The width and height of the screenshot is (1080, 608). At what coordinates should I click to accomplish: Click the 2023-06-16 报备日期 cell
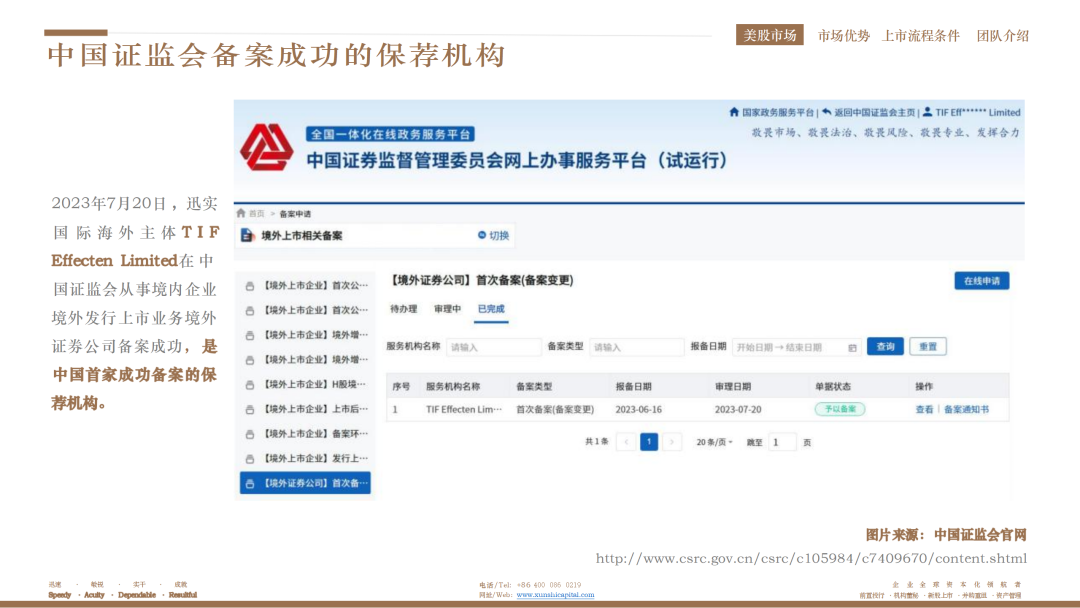[638, 410]
